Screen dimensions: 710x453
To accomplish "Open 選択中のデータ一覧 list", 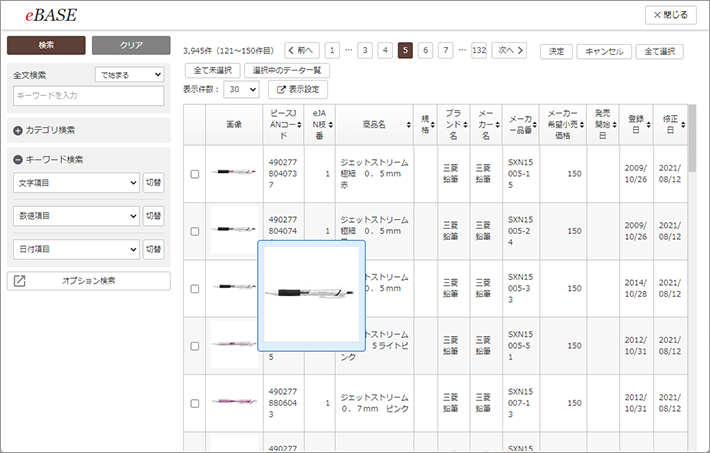I will pos(287,71).
